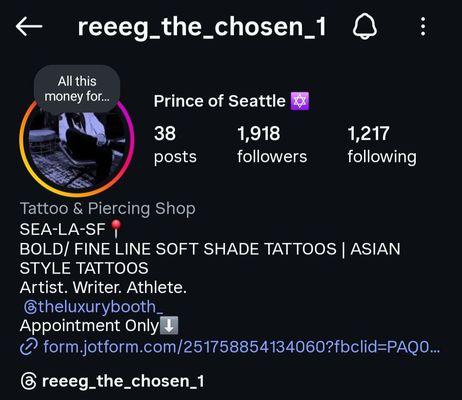Open the @theluxurybooth_ profile mention
The image size is (462, 400).
(93, 307)
